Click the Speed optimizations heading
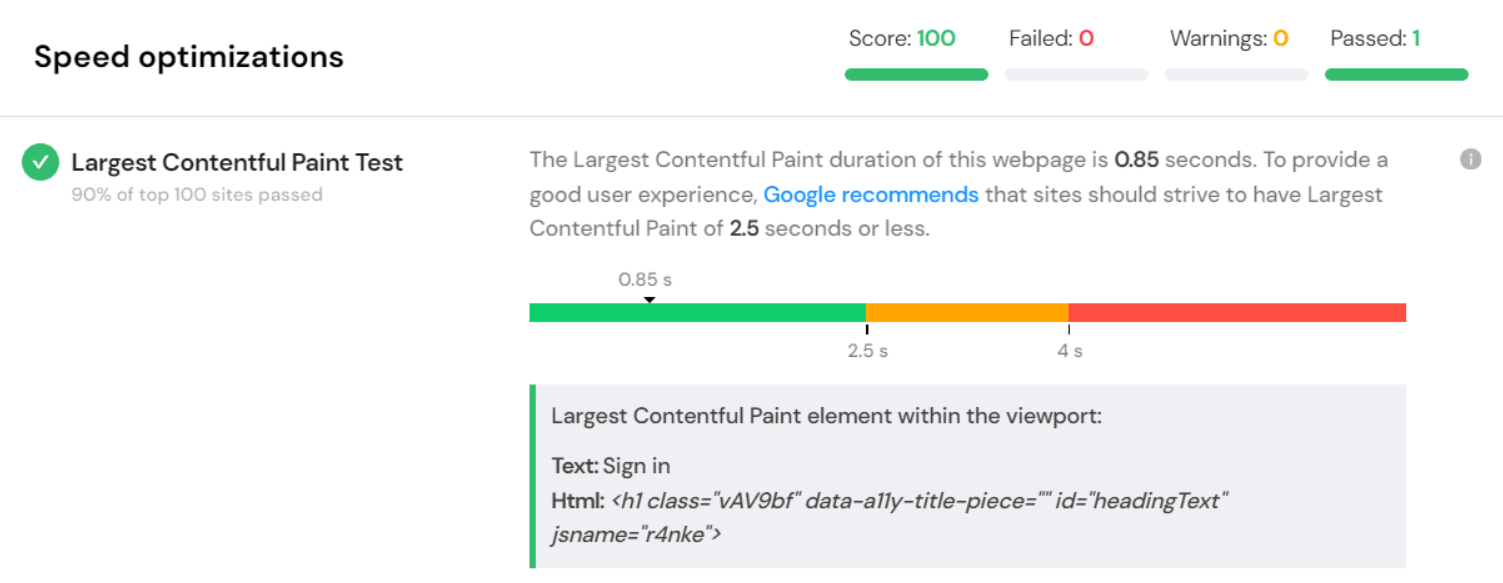Screen dimensions: 1503x583 (189, 57)
